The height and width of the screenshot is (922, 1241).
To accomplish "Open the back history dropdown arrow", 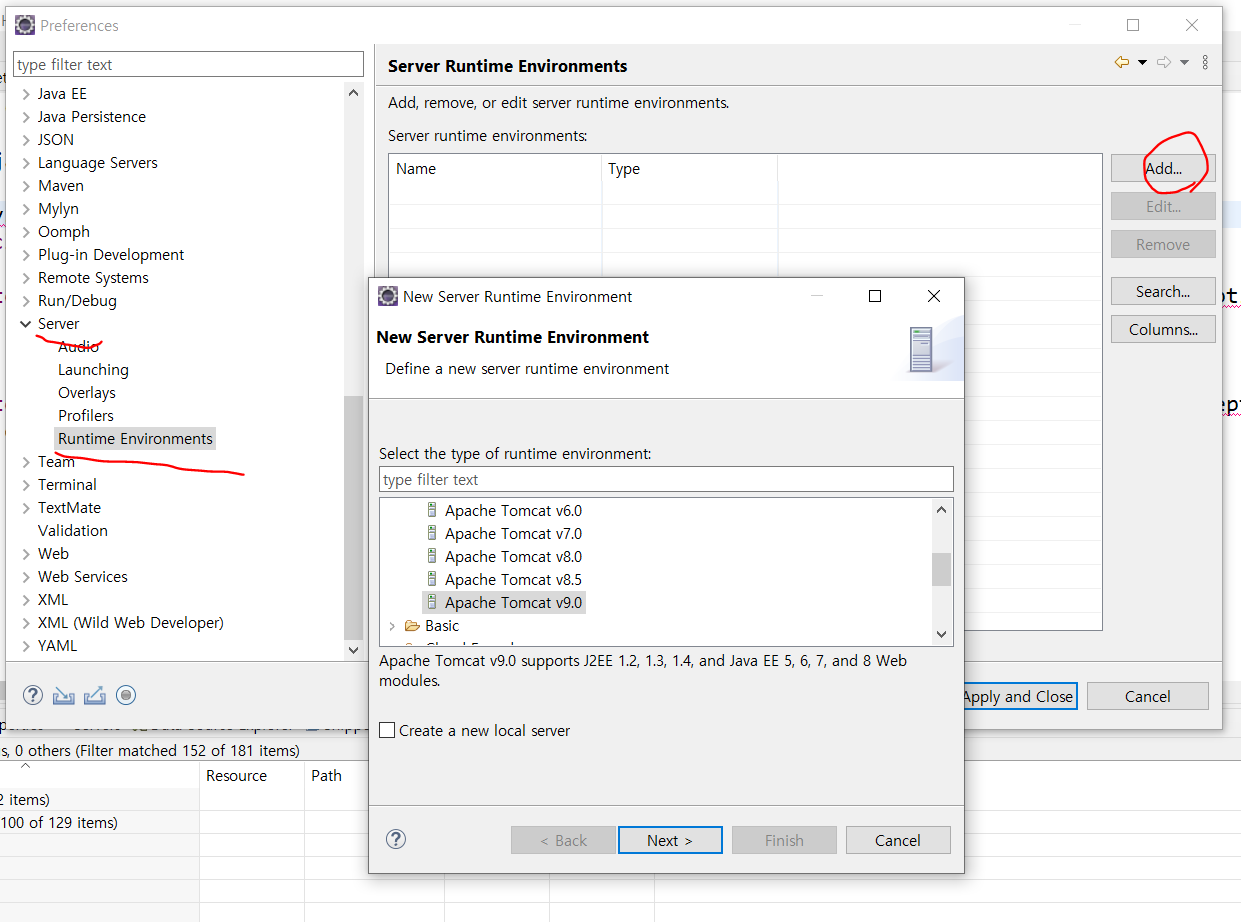I will [x=1142, y=63].
